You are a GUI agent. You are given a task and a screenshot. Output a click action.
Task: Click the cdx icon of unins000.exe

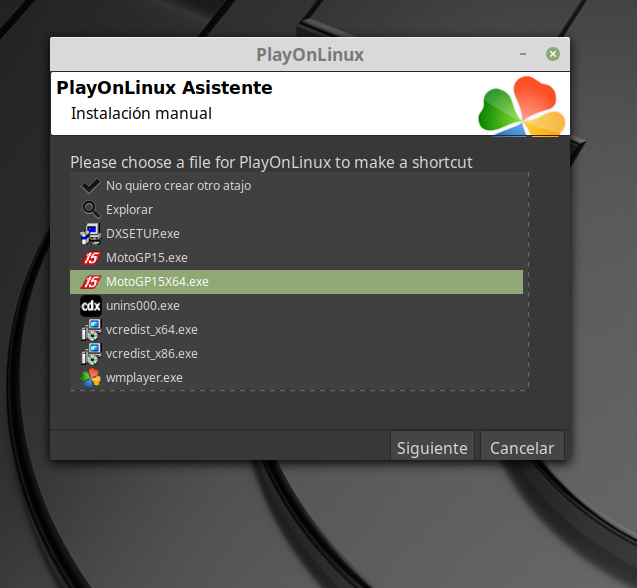coord(91,306)
